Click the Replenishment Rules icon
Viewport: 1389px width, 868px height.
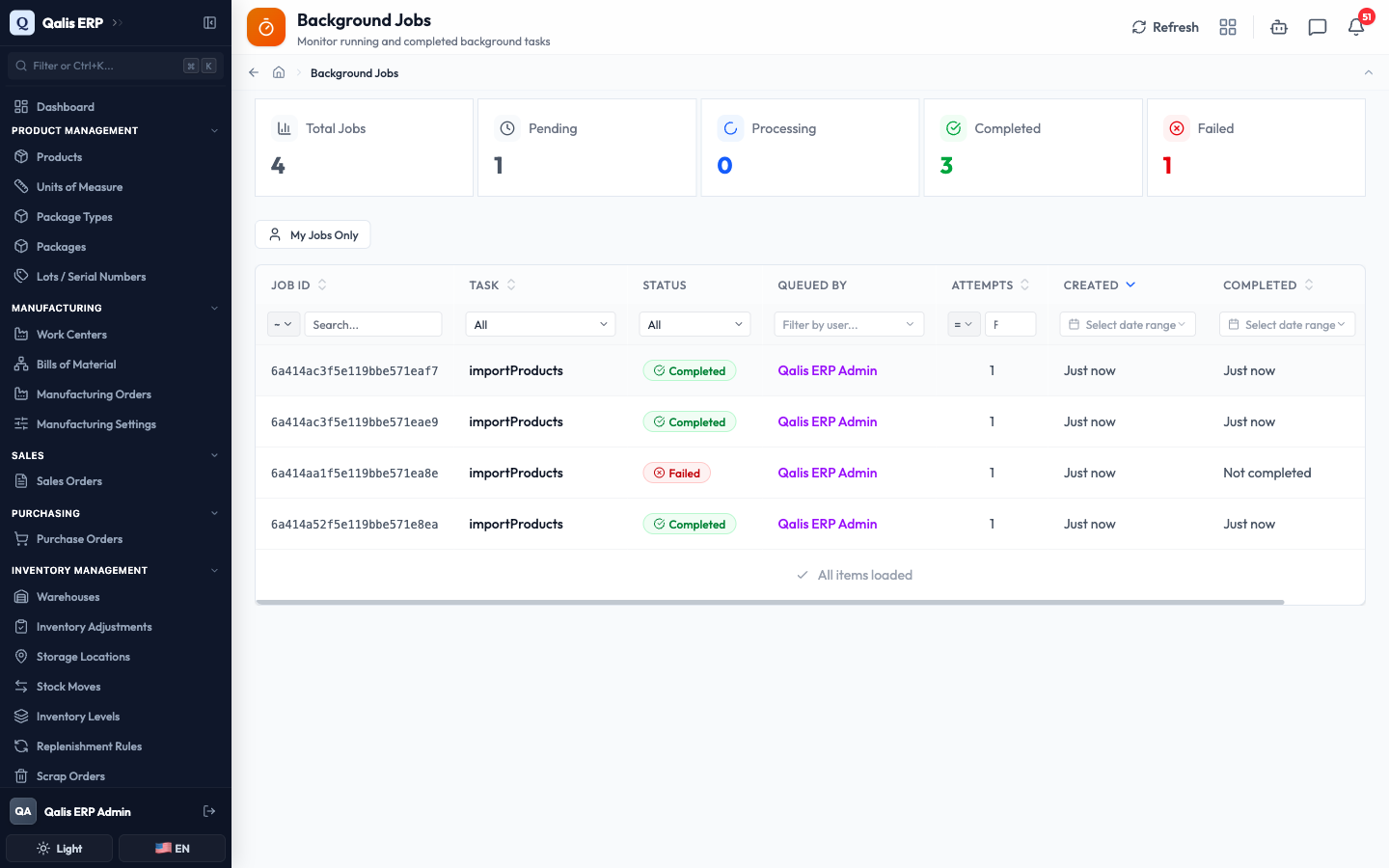coord(21,746)
